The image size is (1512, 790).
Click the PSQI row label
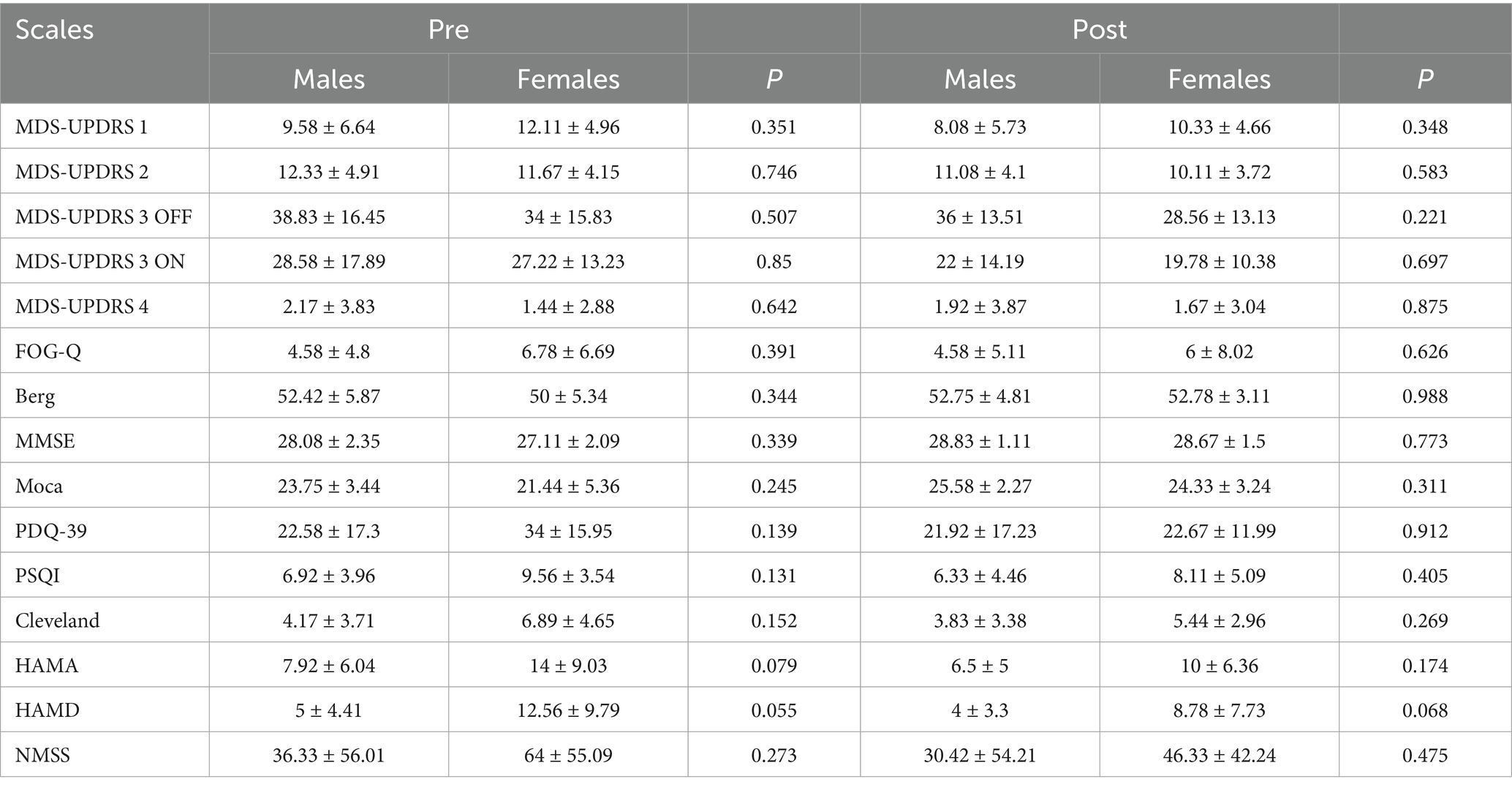coord(37,576)
